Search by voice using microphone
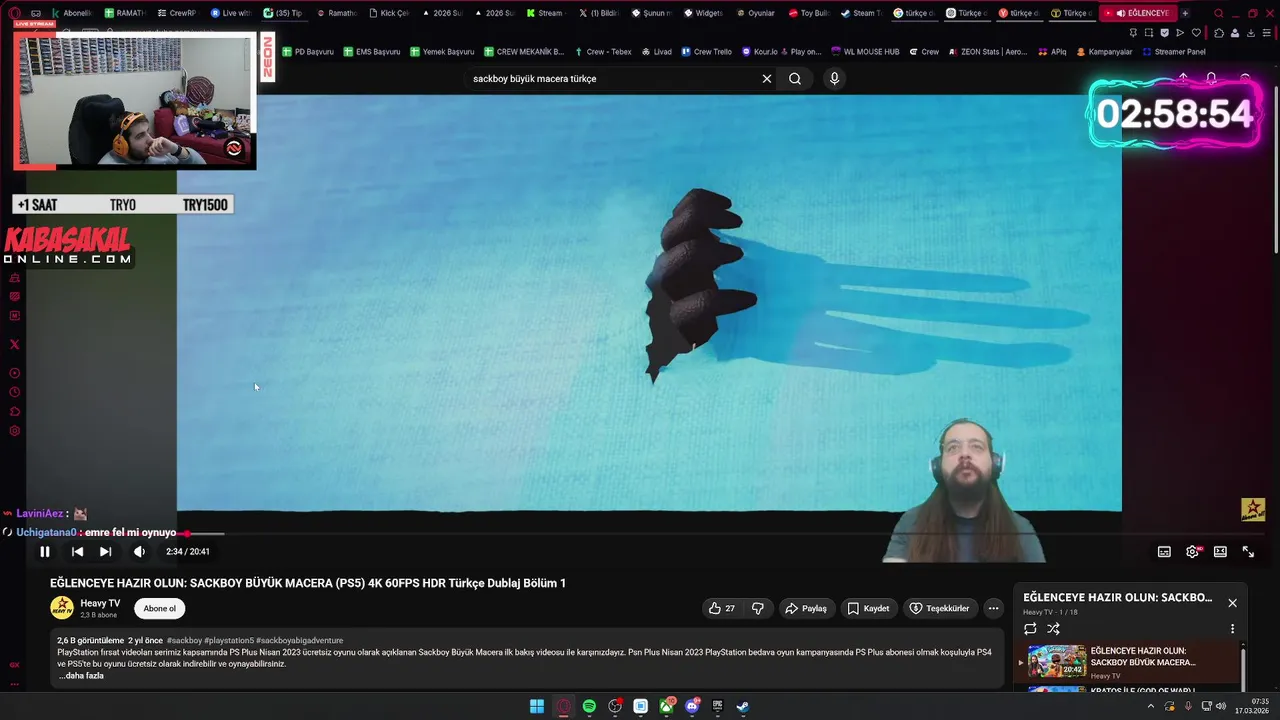The height and width of the screenshot is (720, 1280). [x=834, y=79]
